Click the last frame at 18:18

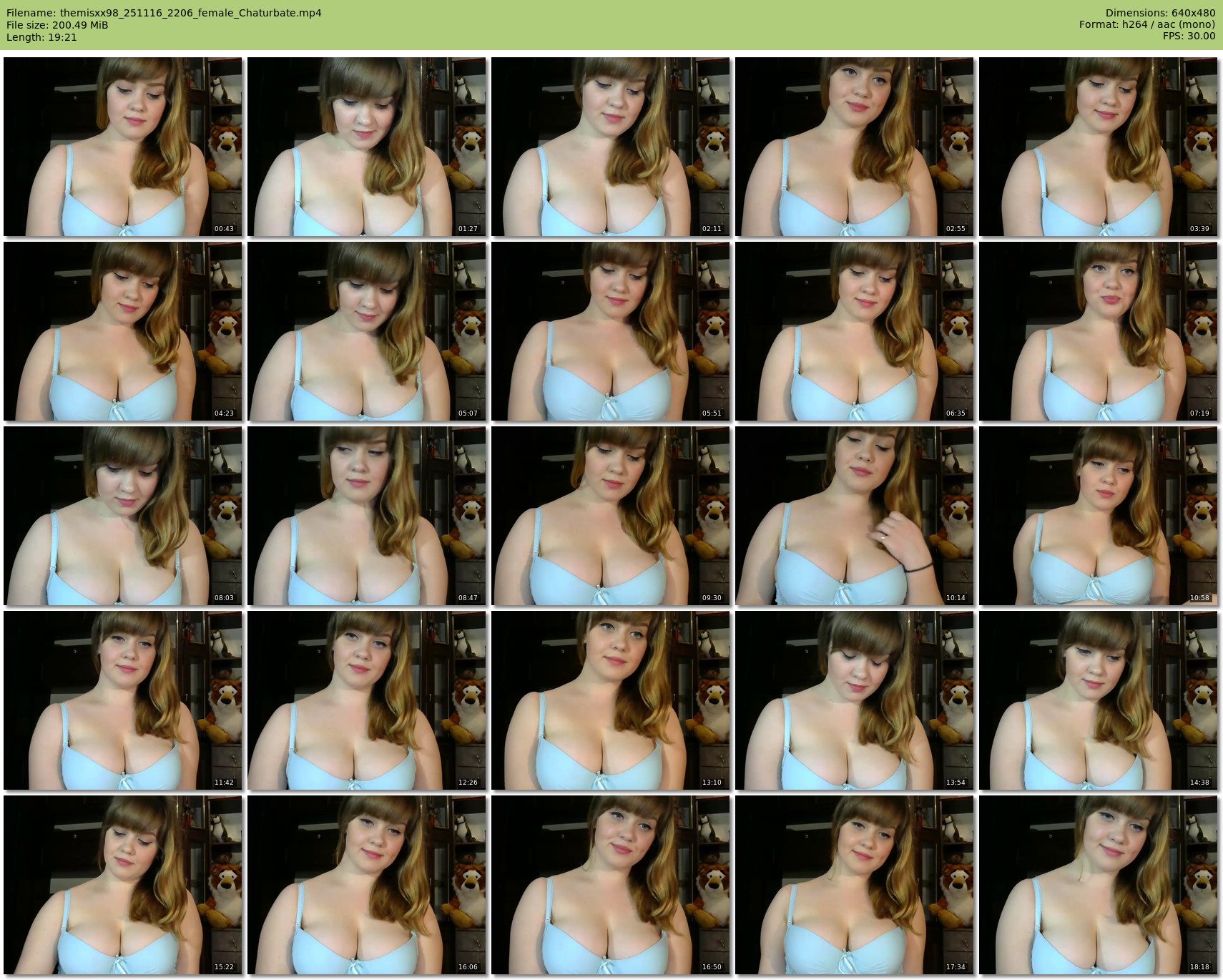click(1098, 885)
